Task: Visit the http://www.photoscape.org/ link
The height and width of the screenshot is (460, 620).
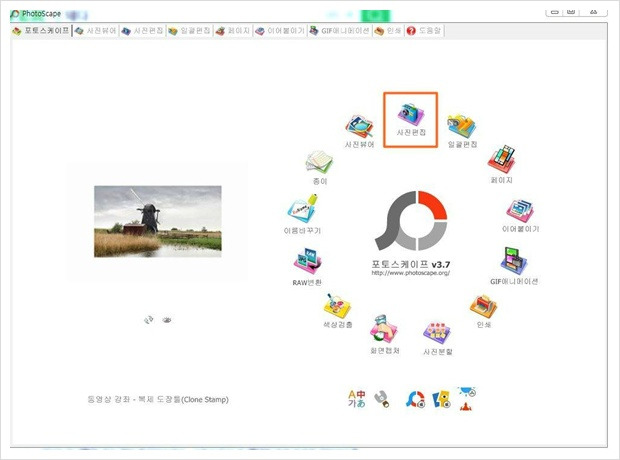Action: [410, 273]
